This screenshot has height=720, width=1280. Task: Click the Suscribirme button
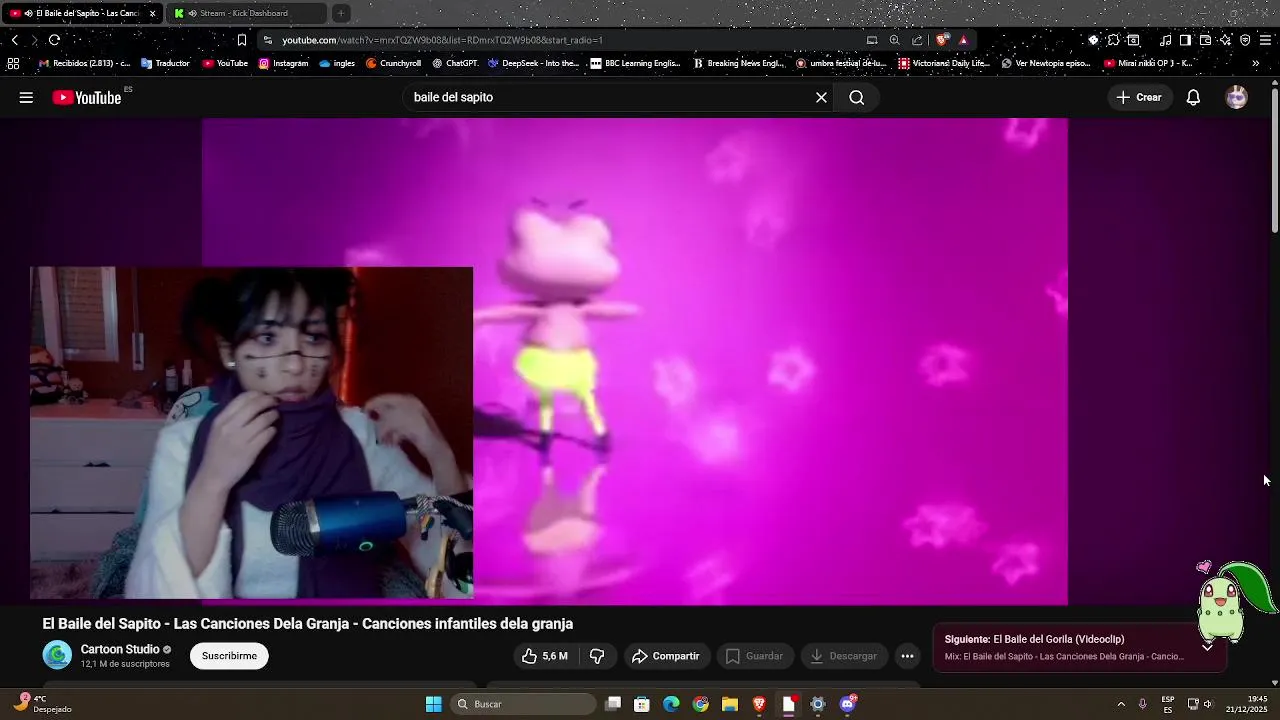(229, 656)
